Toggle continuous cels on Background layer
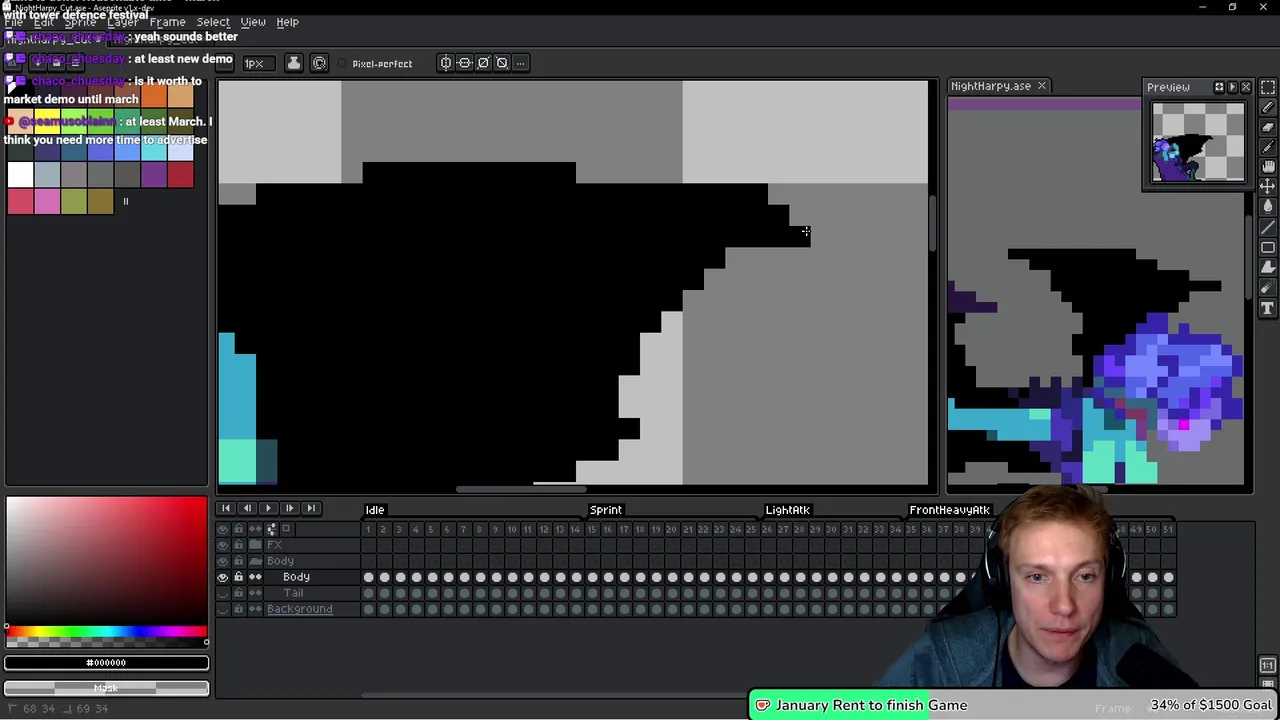Image resolution: width=1280 pixels, height=720 pixels. pyautogui.click(x=255, y=609)
